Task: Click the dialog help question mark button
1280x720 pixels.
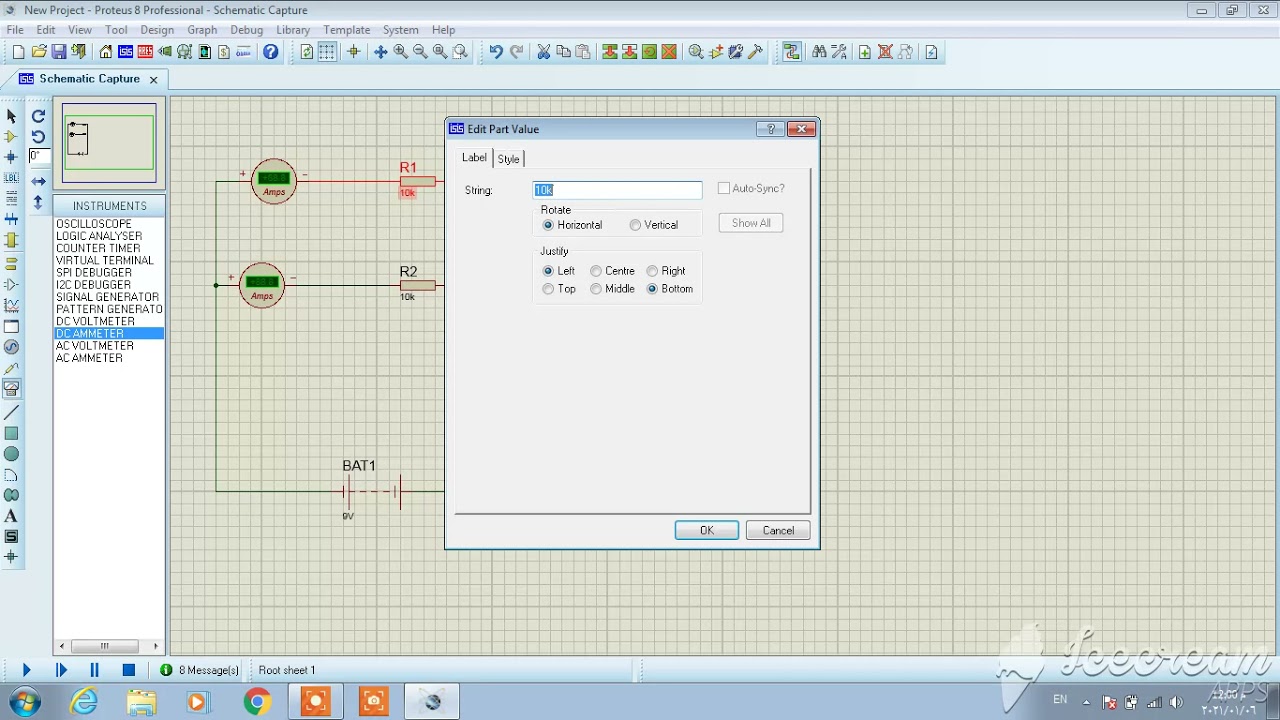Action: tap(770, 129)
